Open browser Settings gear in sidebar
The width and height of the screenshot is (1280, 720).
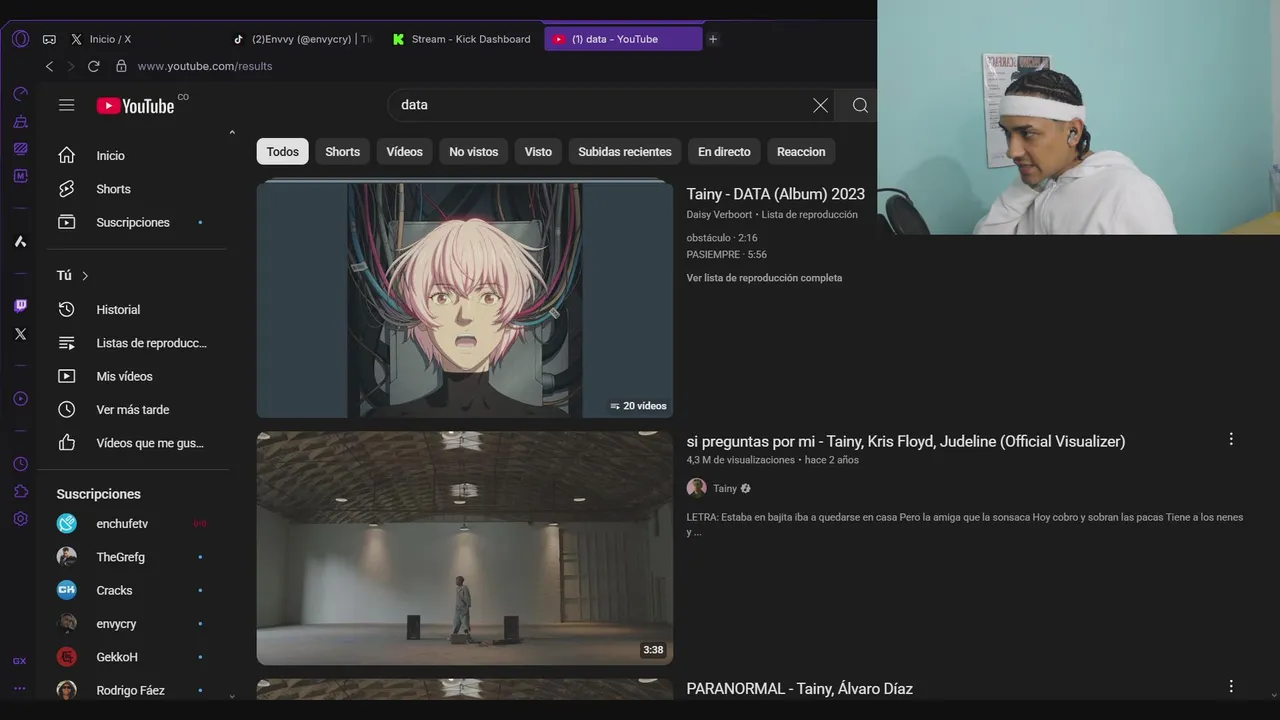coord(20,519)
